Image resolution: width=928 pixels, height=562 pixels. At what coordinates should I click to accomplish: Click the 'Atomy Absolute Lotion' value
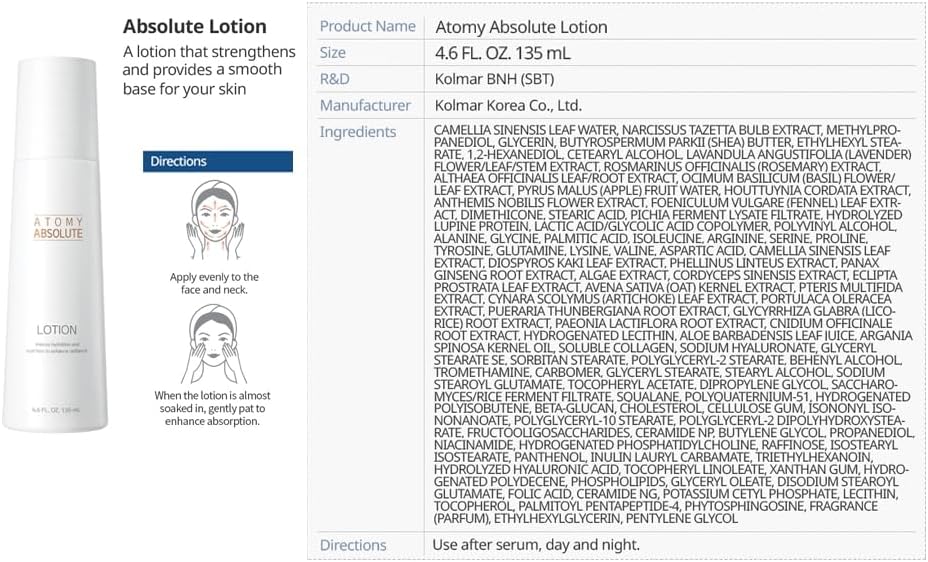tap(521, 27)
